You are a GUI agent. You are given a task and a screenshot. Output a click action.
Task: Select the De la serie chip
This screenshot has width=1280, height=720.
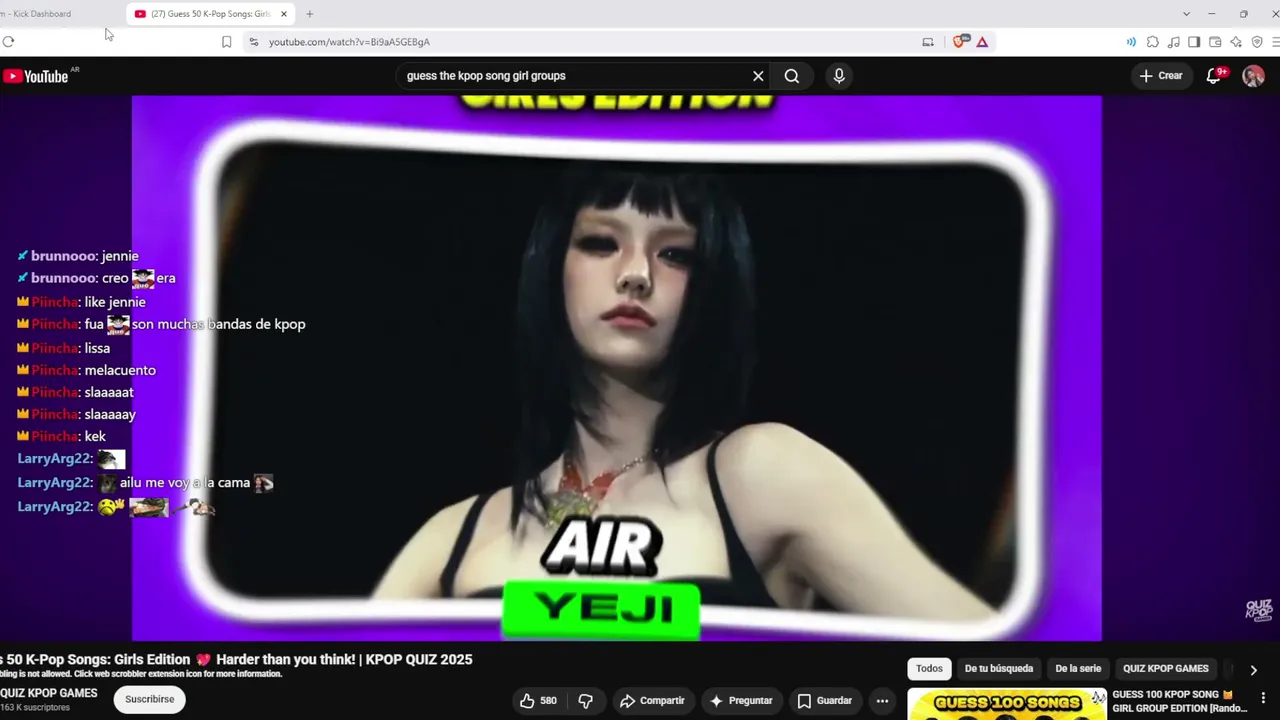point(1078,669)
